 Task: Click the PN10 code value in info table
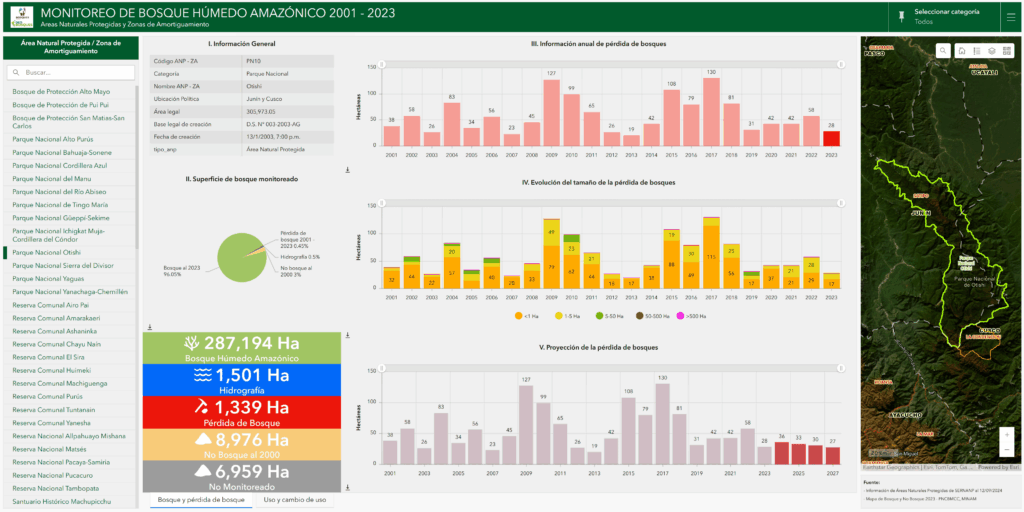click(x=251, y=61)
